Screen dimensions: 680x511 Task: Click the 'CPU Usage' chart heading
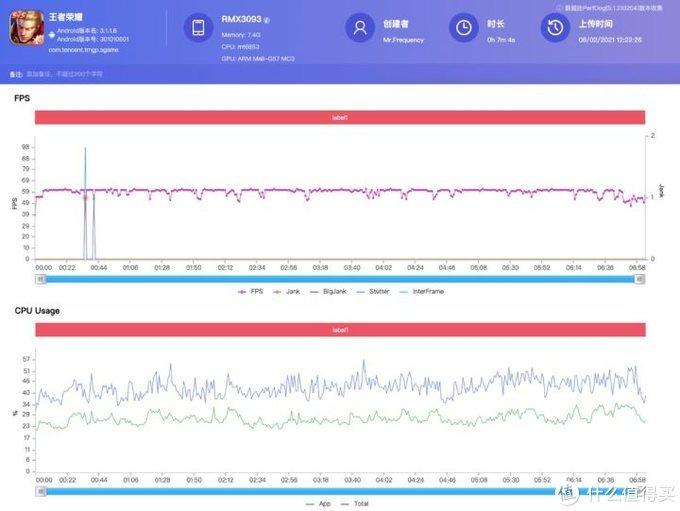(37, 311)
